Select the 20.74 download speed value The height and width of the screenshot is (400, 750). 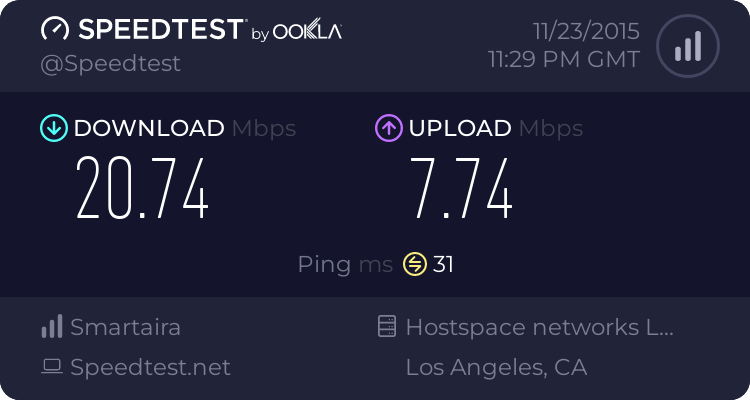pyautogui.click(x=142, y=188)
